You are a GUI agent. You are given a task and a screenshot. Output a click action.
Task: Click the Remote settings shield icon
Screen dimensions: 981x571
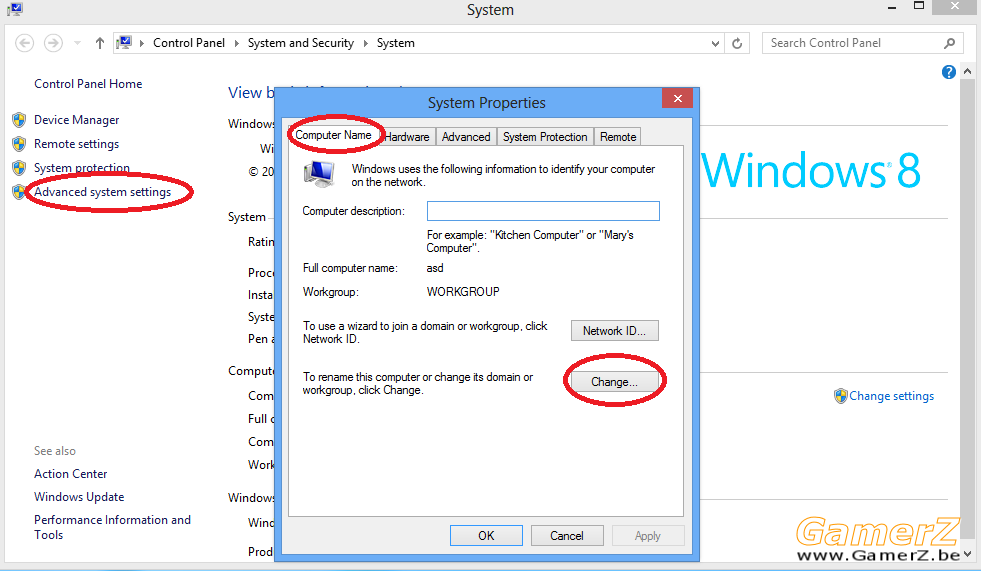(x=19, y=144)
